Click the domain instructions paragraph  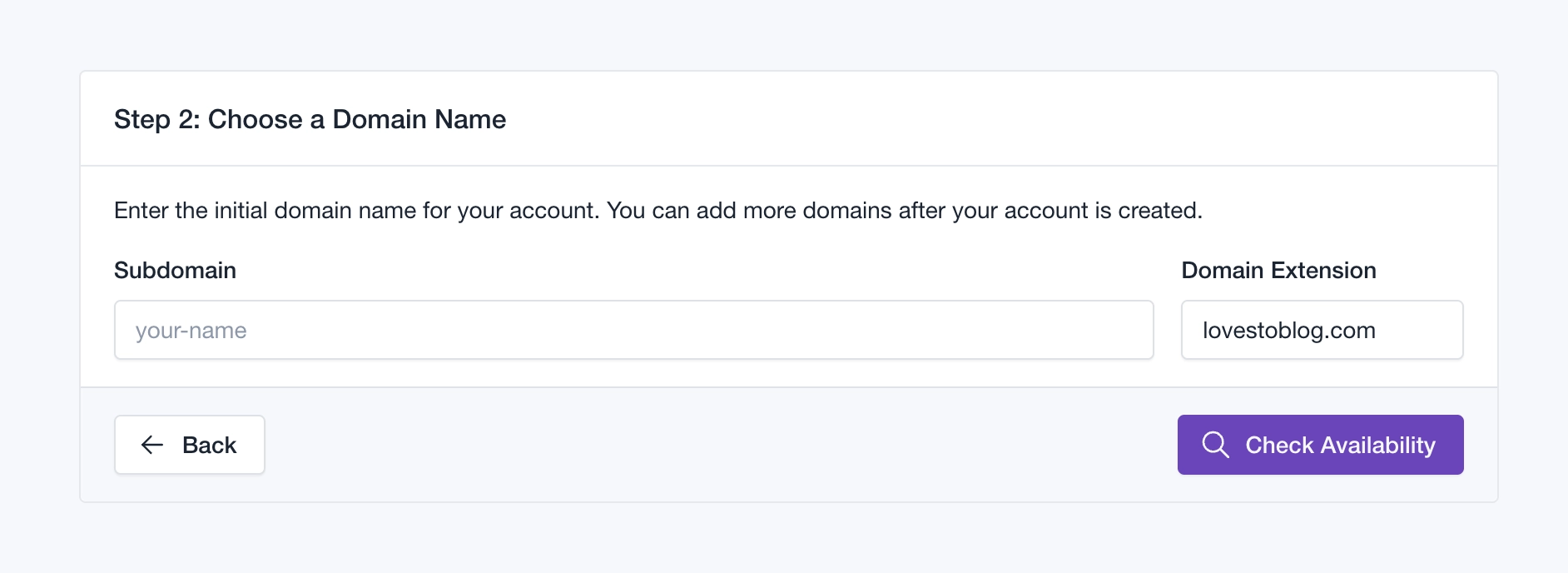[657, 211]
